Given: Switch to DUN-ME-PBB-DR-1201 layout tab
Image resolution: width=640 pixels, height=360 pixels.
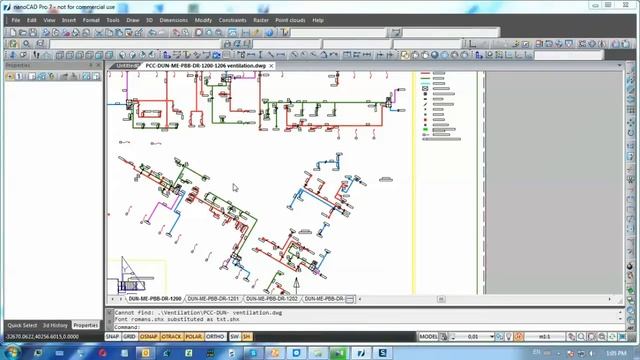Looking at the screenshot, I should point(213,299).
